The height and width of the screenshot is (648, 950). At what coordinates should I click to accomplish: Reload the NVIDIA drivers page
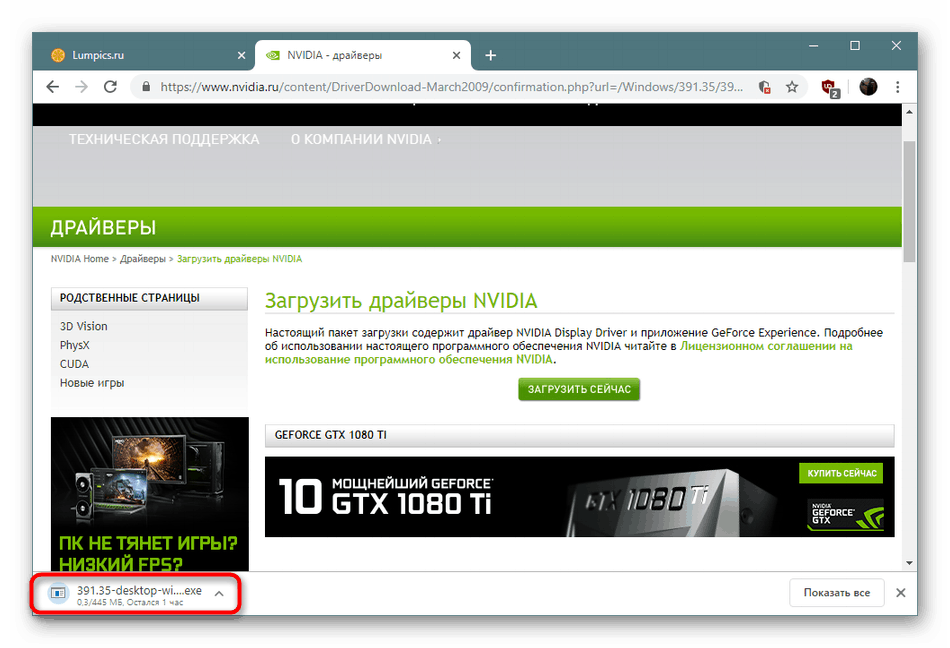(110, 87)
